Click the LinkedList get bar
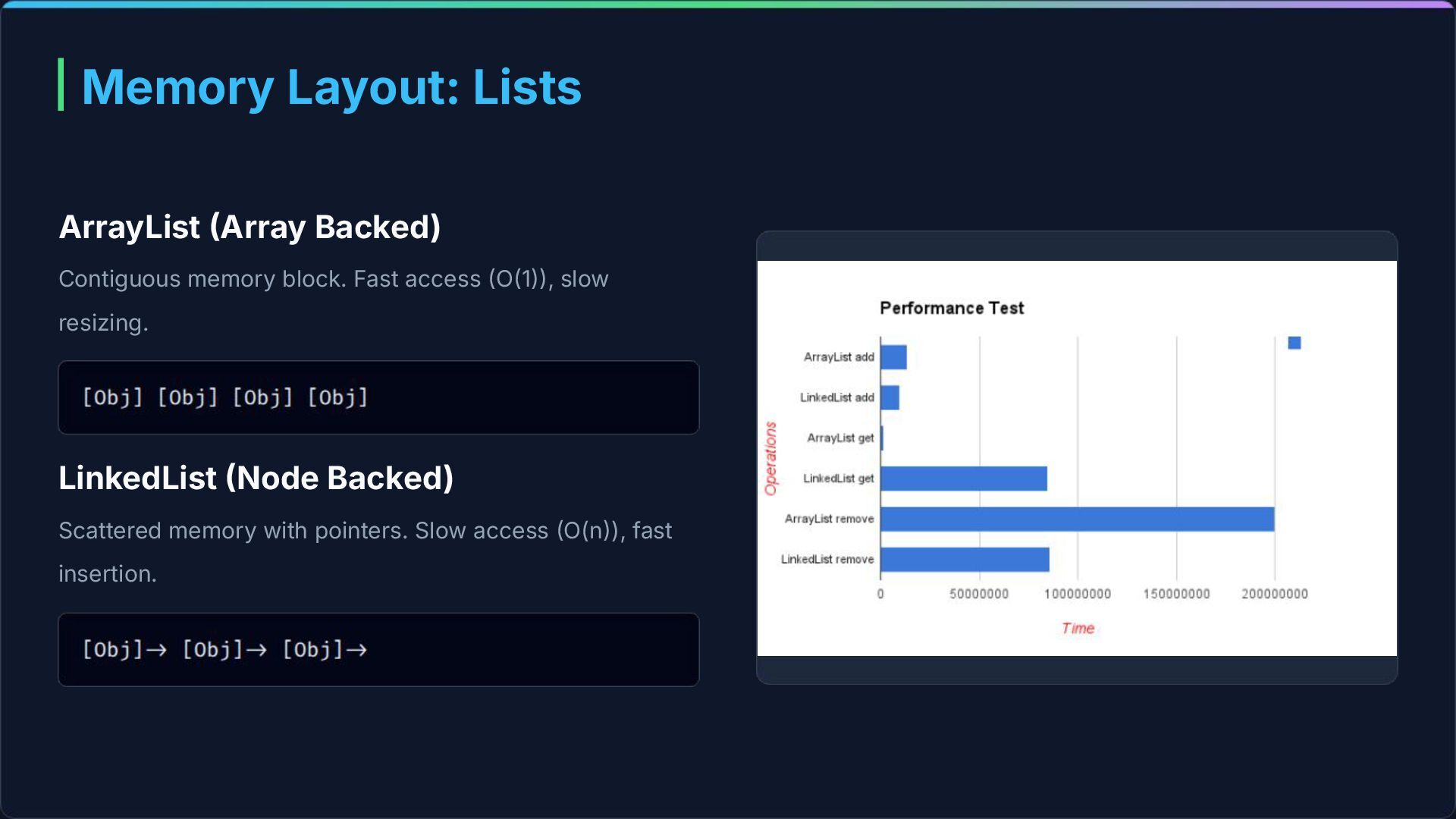Viewport: 1456px width, 819px height. (963, 479)
